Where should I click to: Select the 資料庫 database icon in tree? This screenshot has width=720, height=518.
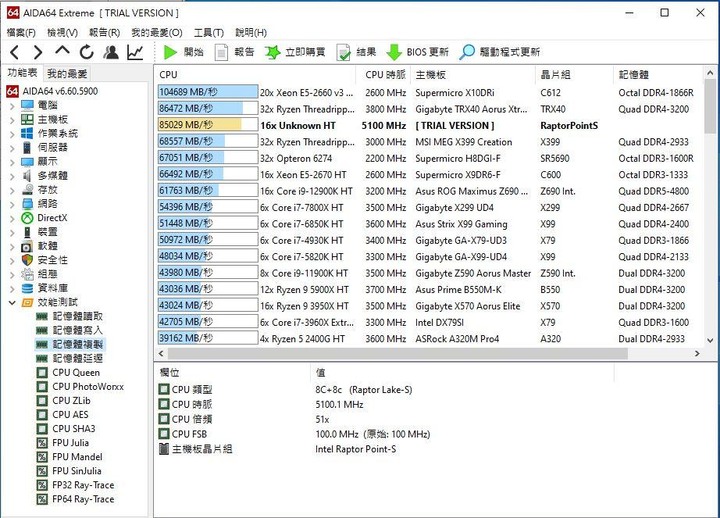(x=28, y=288)
